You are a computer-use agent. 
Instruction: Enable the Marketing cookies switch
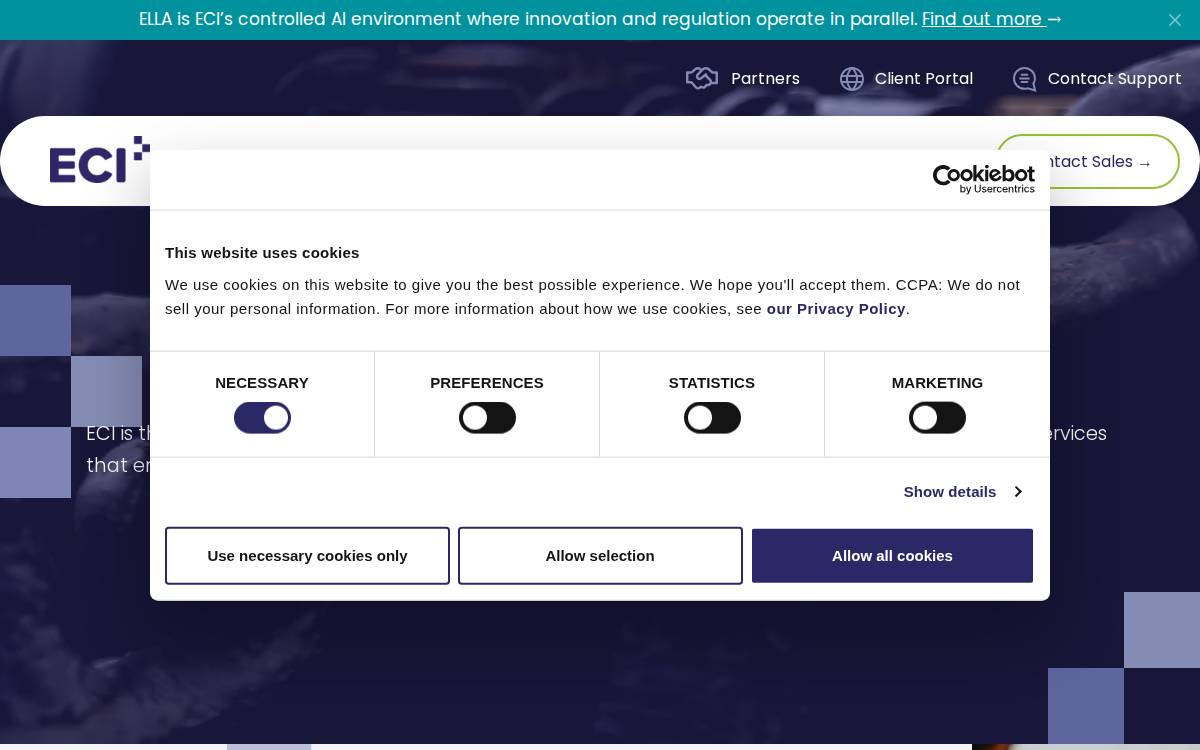coord(937,418)
